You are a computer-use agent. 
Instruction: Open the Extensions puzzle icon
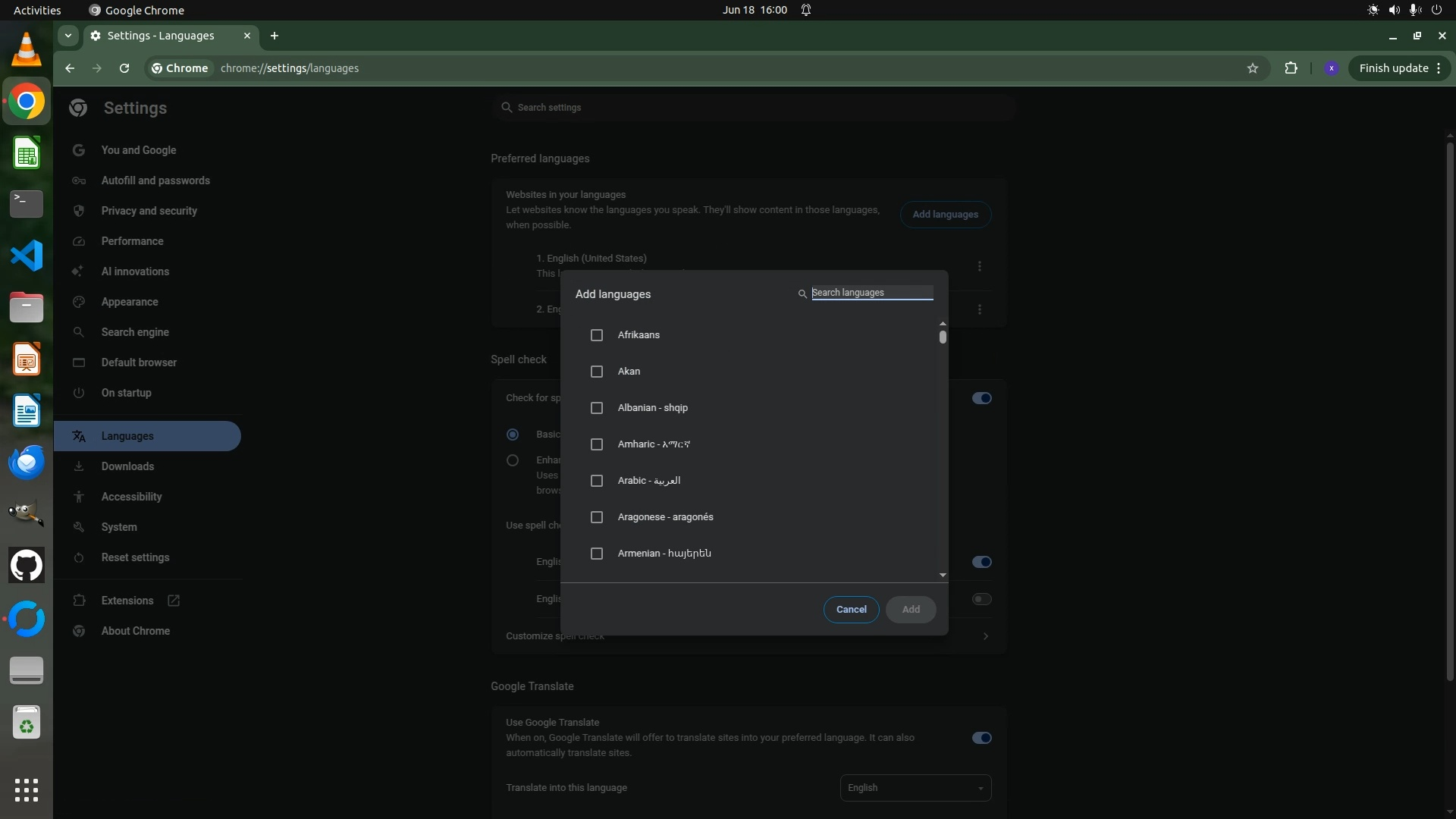1291,68
